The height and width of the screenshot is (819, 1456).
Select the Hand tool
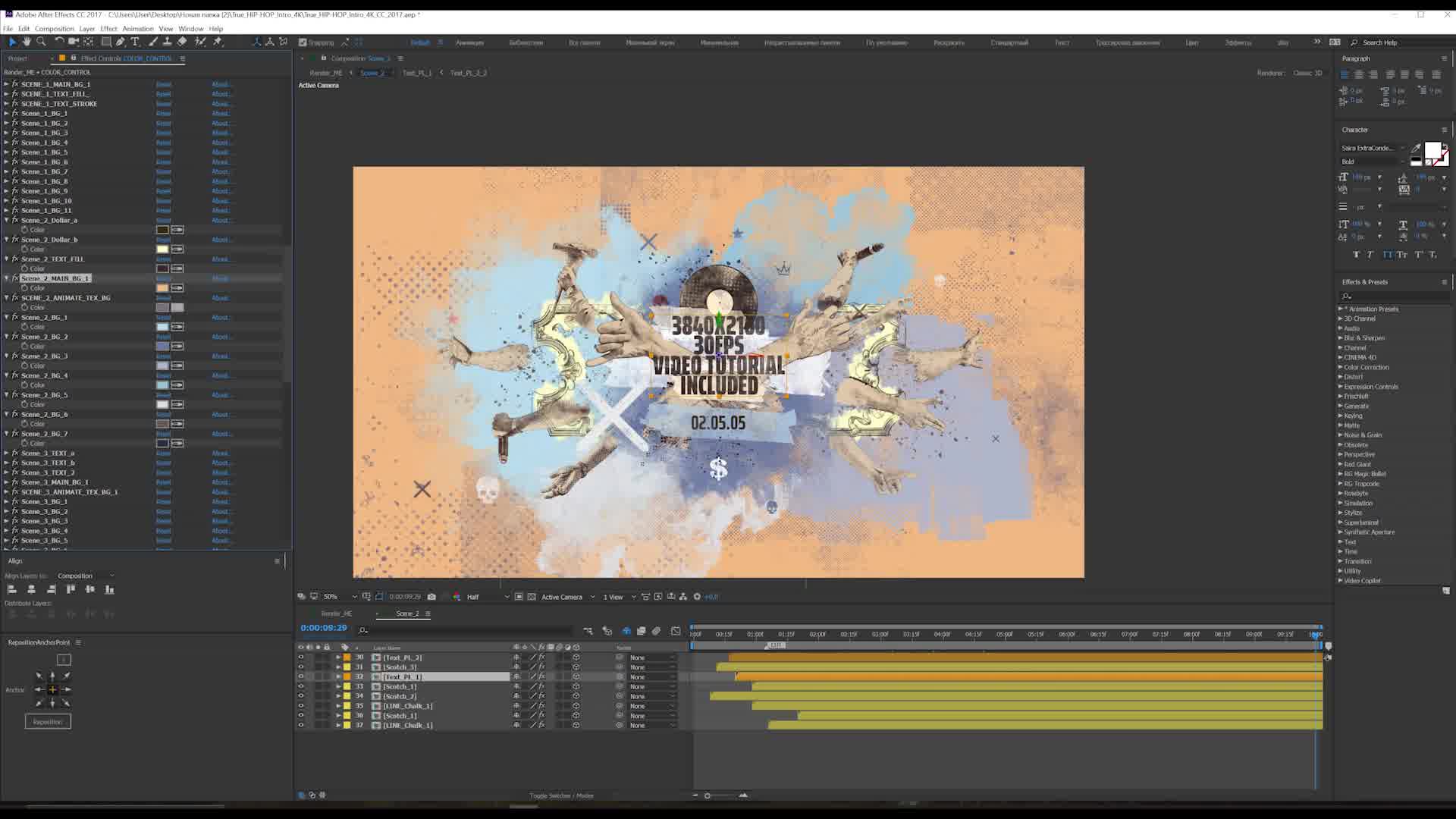27,42
